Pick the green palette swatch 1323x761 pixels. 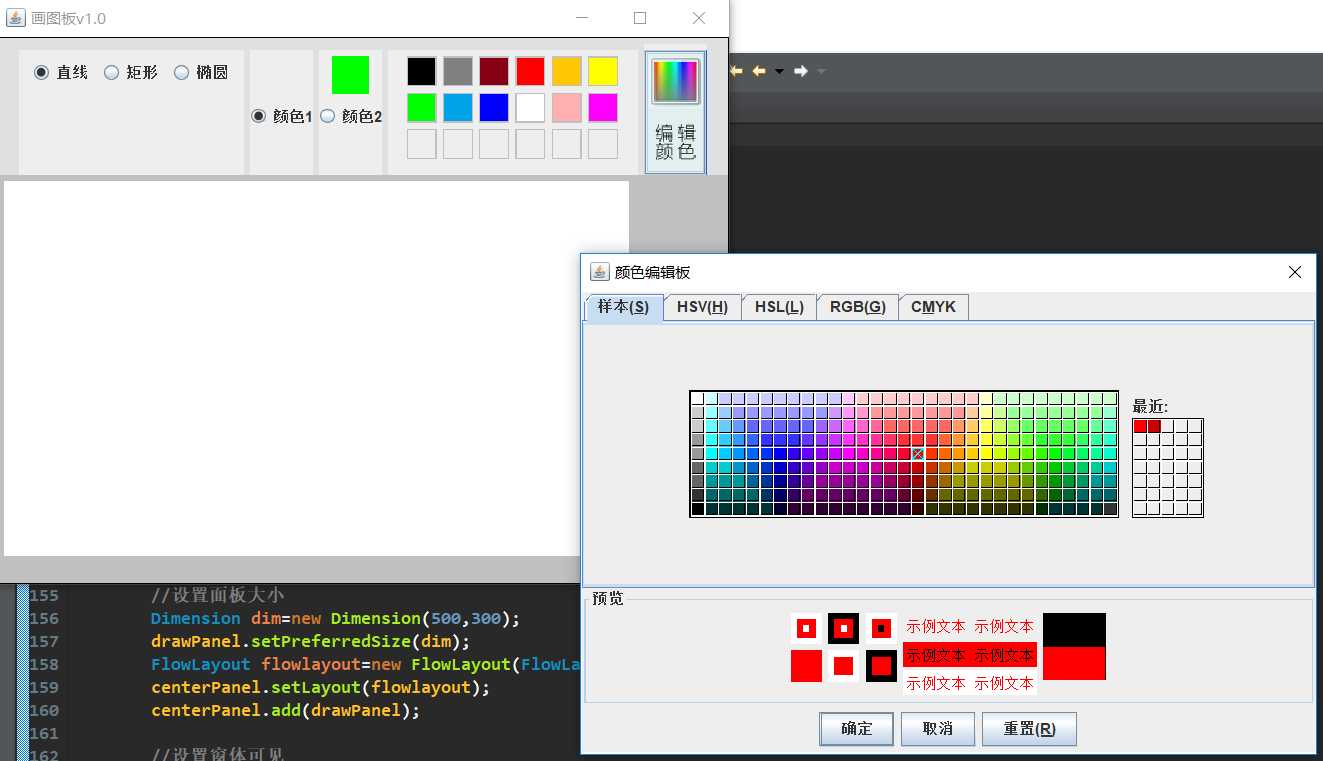[x=421, y=107]
